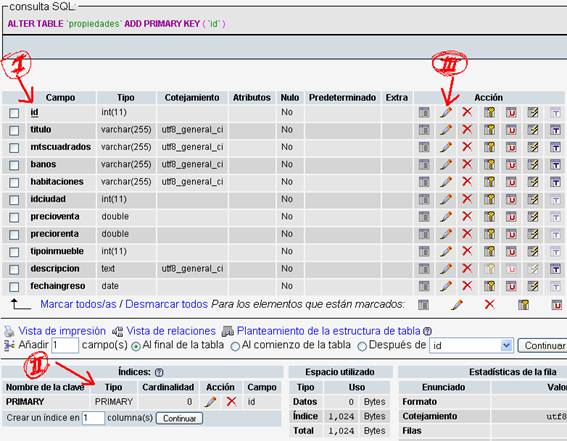
Task: Click unique icon on tipoinmueble row
Action: tap(511, 251)
